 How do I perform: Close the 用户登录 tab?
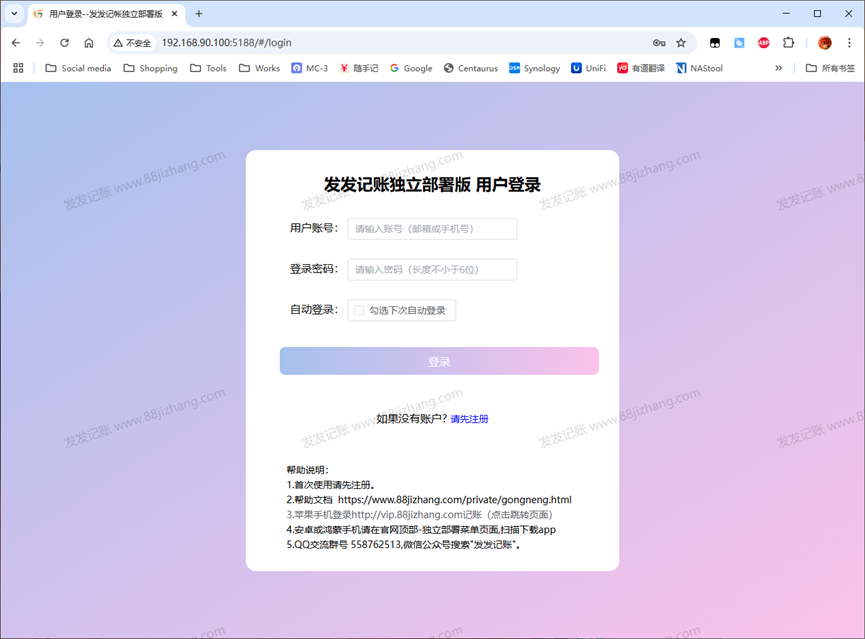174,14
